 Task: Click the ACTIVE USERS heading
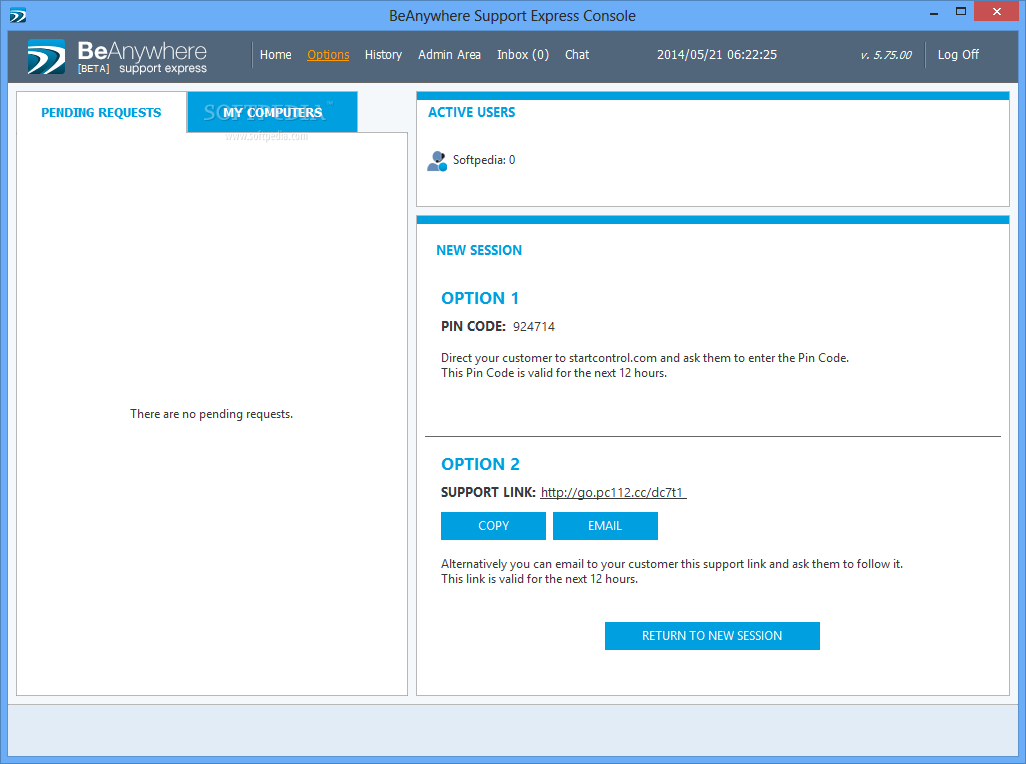point(471,113)
